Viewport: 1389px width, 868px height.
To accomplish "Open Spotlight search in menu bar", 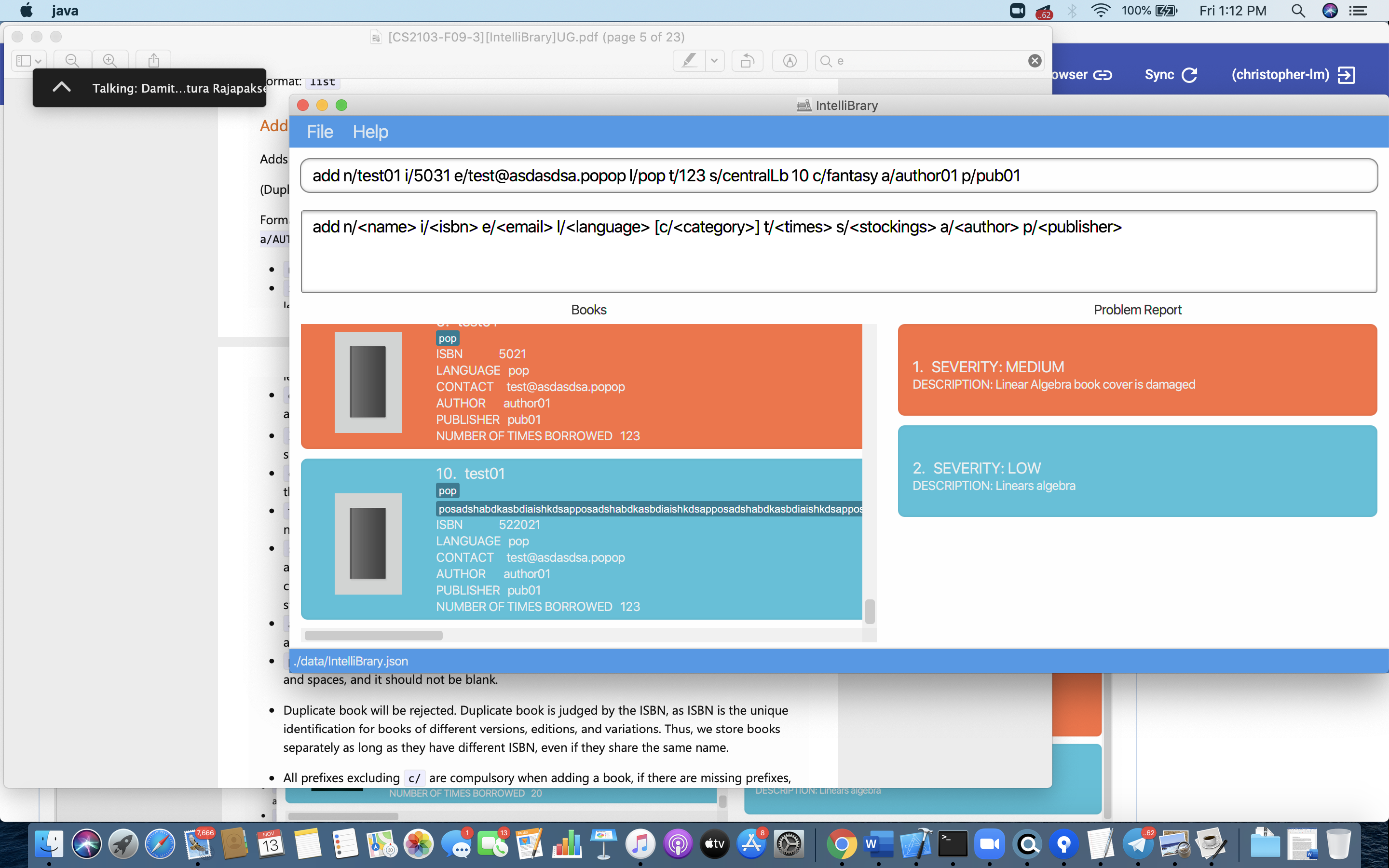I will (x=1298, y=10).
